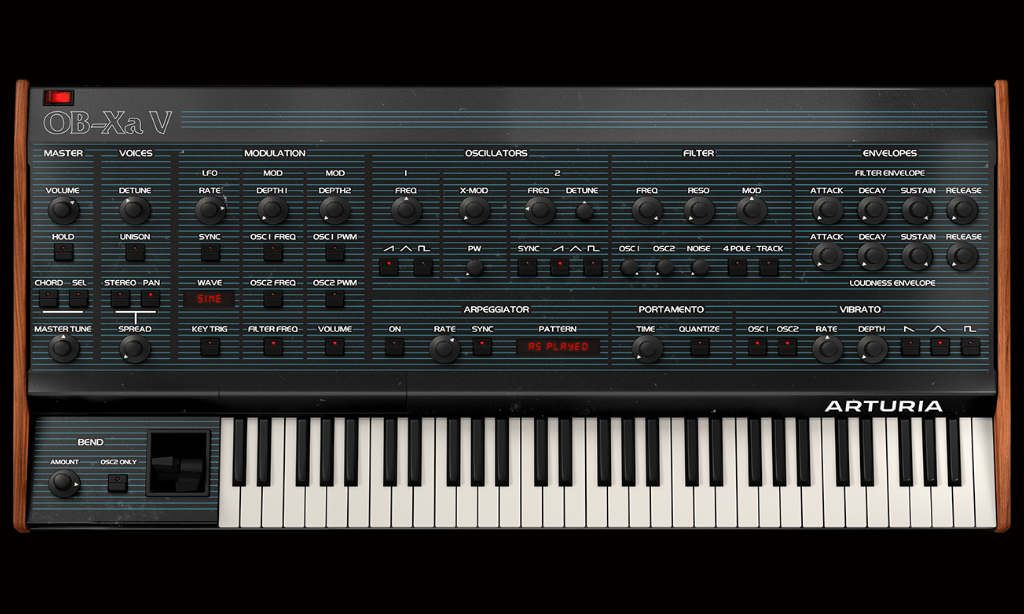Open the LFO Wave SINE selector
The height and width of the screenshot is (614, 1024).
tap(210, 299)
